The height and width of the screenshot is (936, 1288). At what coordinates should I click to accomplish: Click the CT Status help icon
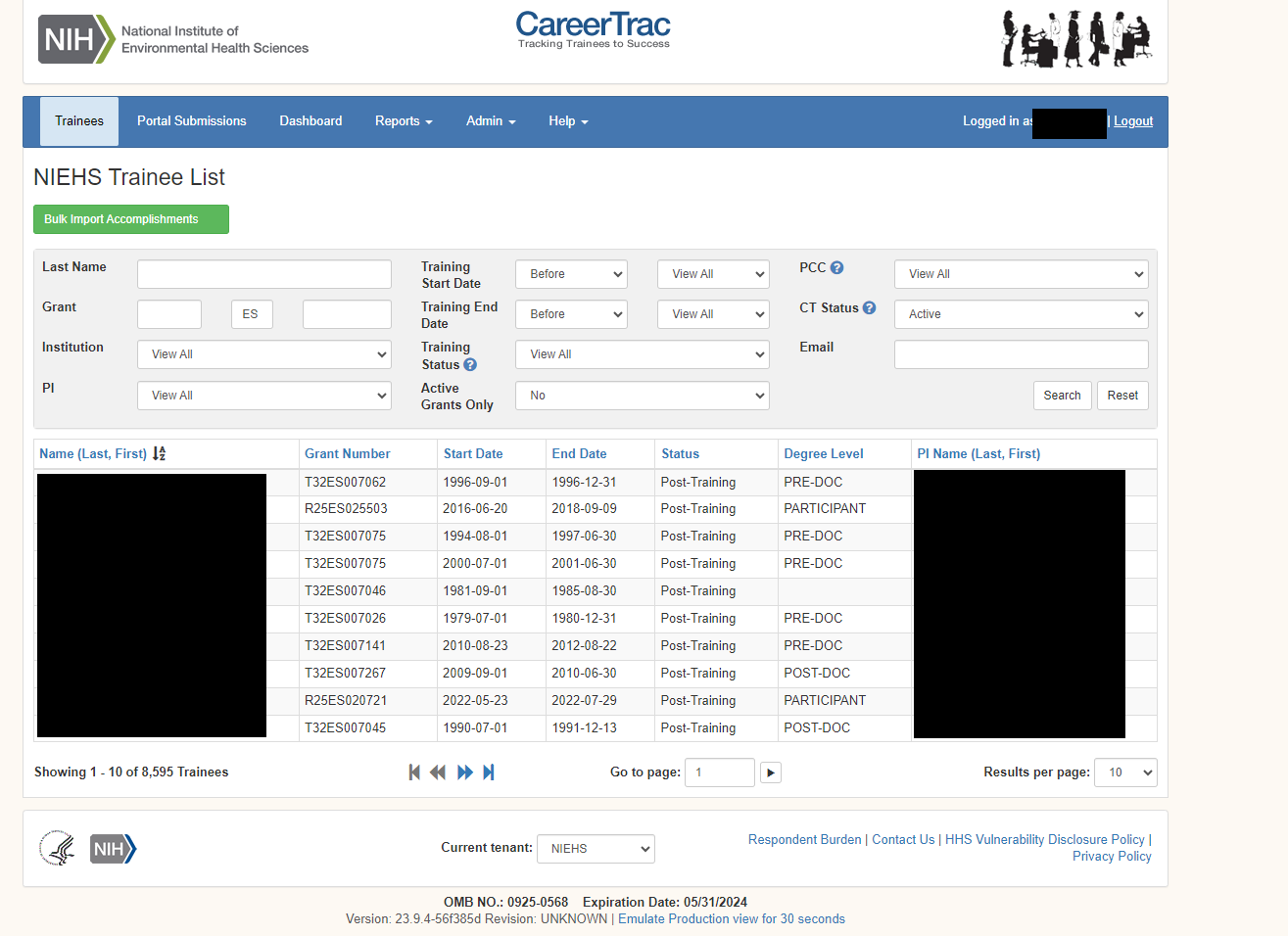[869, 307]
